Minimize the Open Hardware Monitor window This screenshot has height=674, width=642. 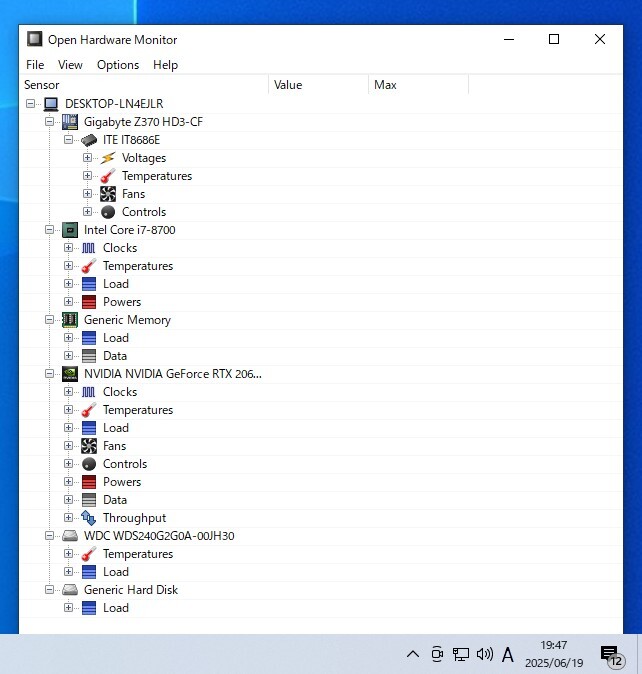click(509, 40)
